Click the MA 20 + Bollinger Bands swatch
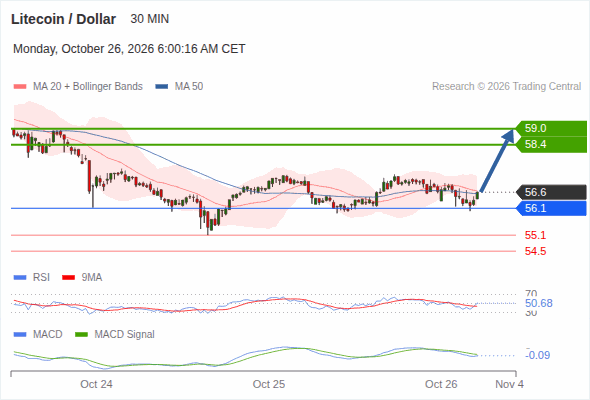The width and height of the screenshot is (590, 400). [20, 87]
